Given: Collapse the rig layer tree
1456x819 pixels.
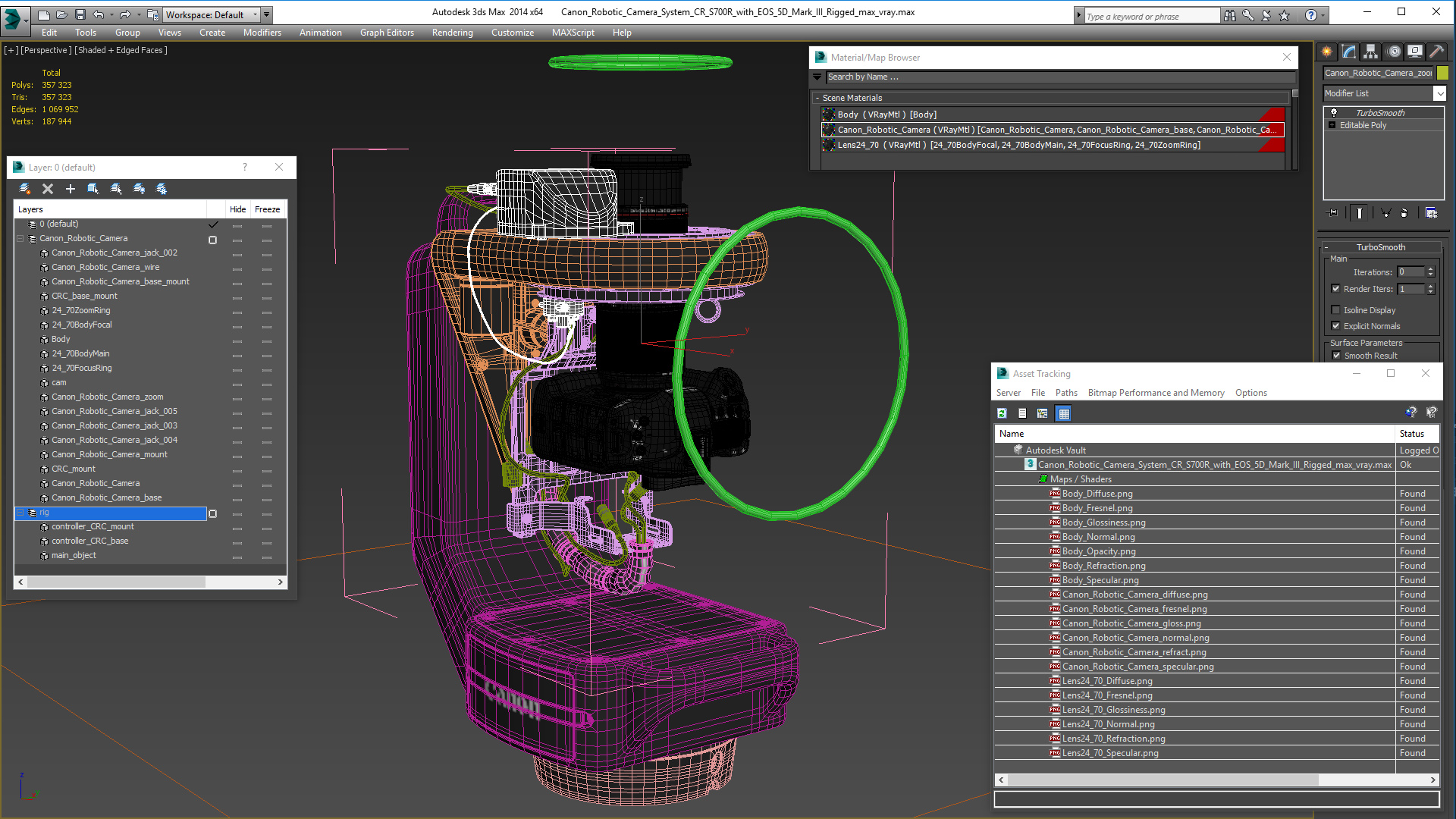Looking at the screenshot, I should click(20, 513).
